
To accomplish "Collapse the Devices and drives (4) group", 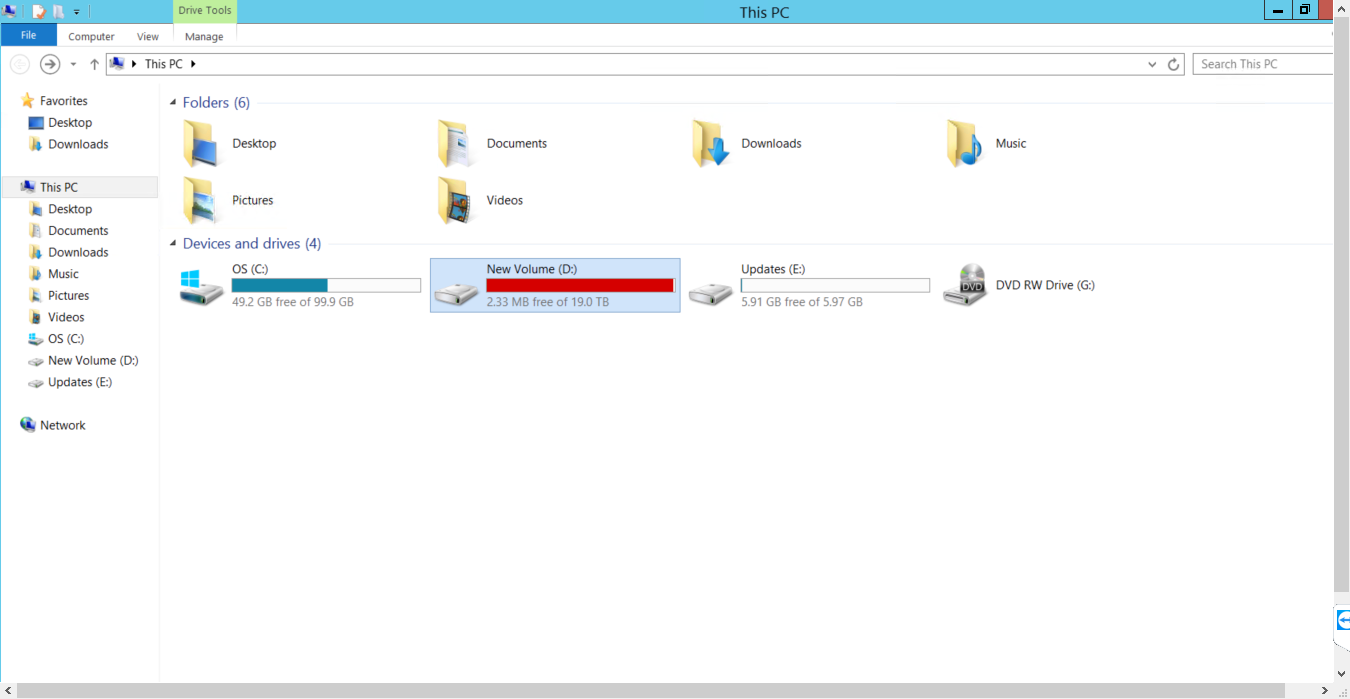I will [174, 244].
